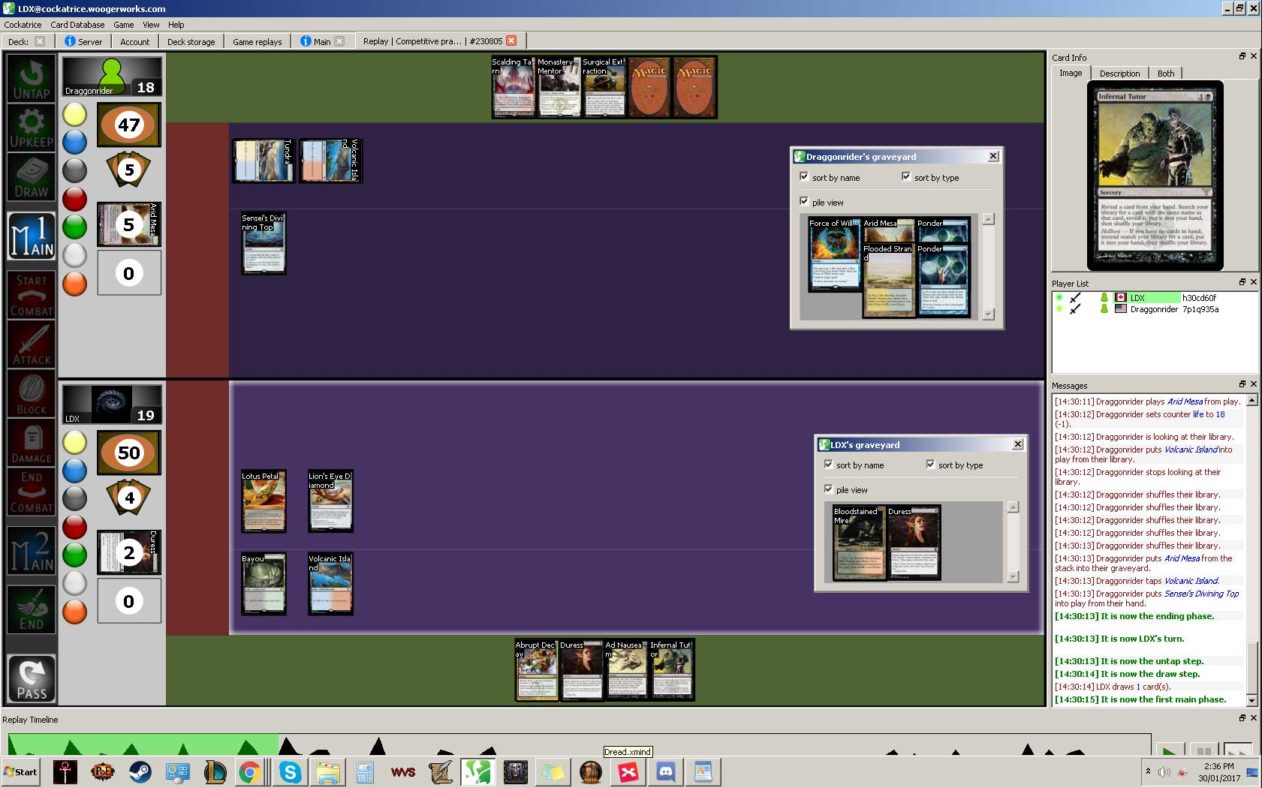Open the Card Database menu

click(79, 24)
